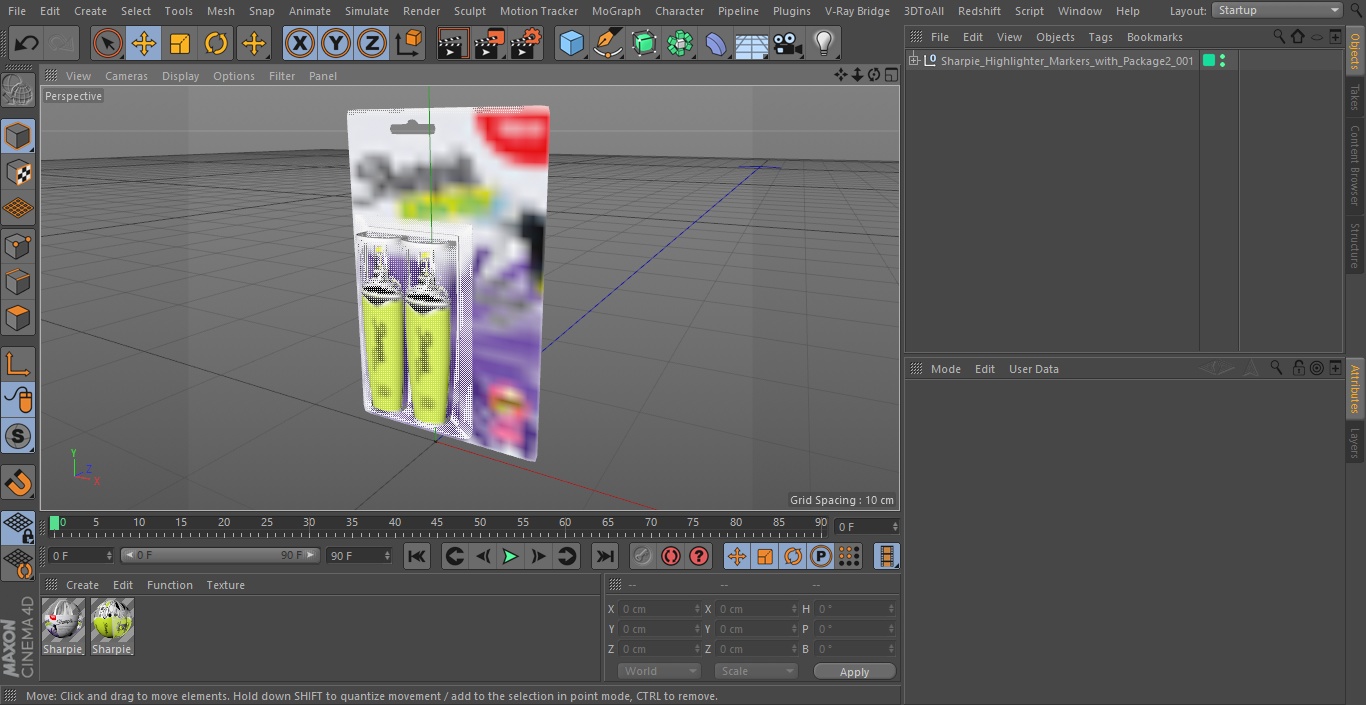Viewport: 1366px width, 705px height.
Task: Open Object Manager Bookmarks menu
Action: (1154, 37)
